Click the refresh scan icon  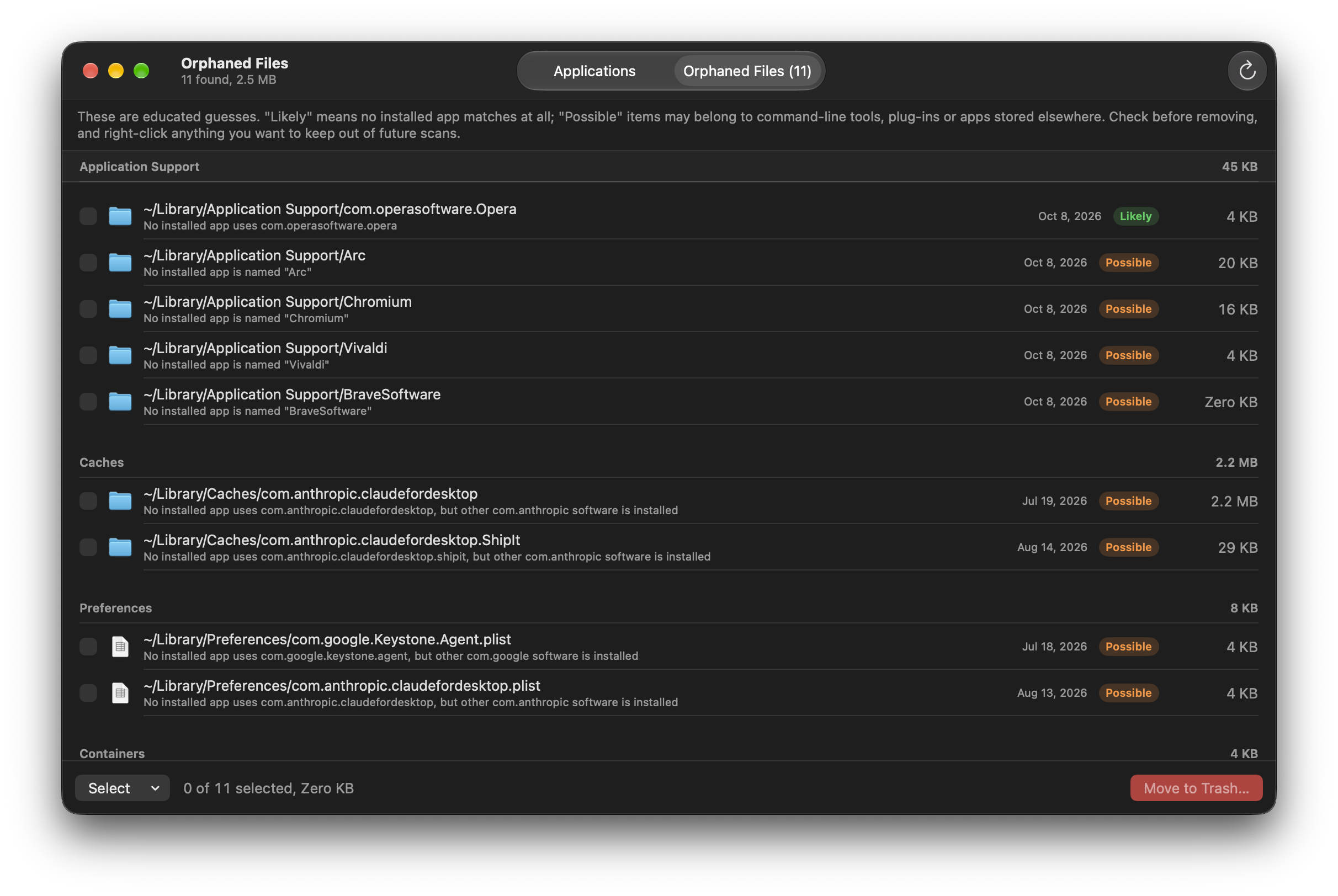pyautogui.click(x=1246, y=71)
